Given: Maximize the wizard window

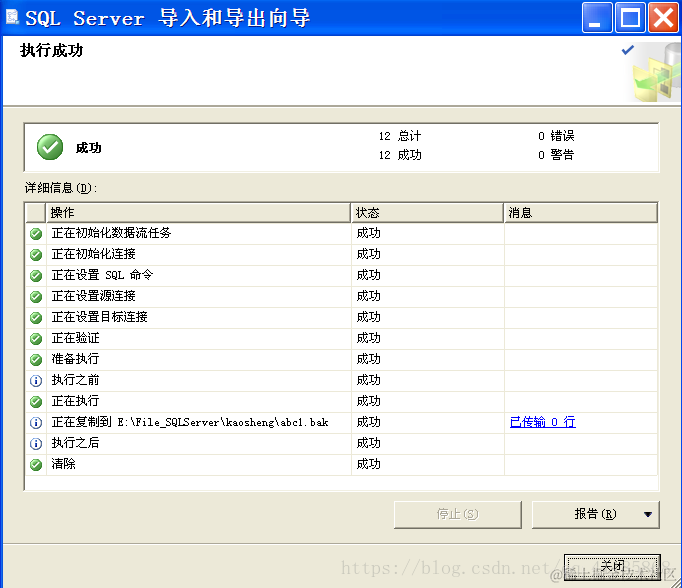Looking at the screenshot, I should [x=630, y=17].
